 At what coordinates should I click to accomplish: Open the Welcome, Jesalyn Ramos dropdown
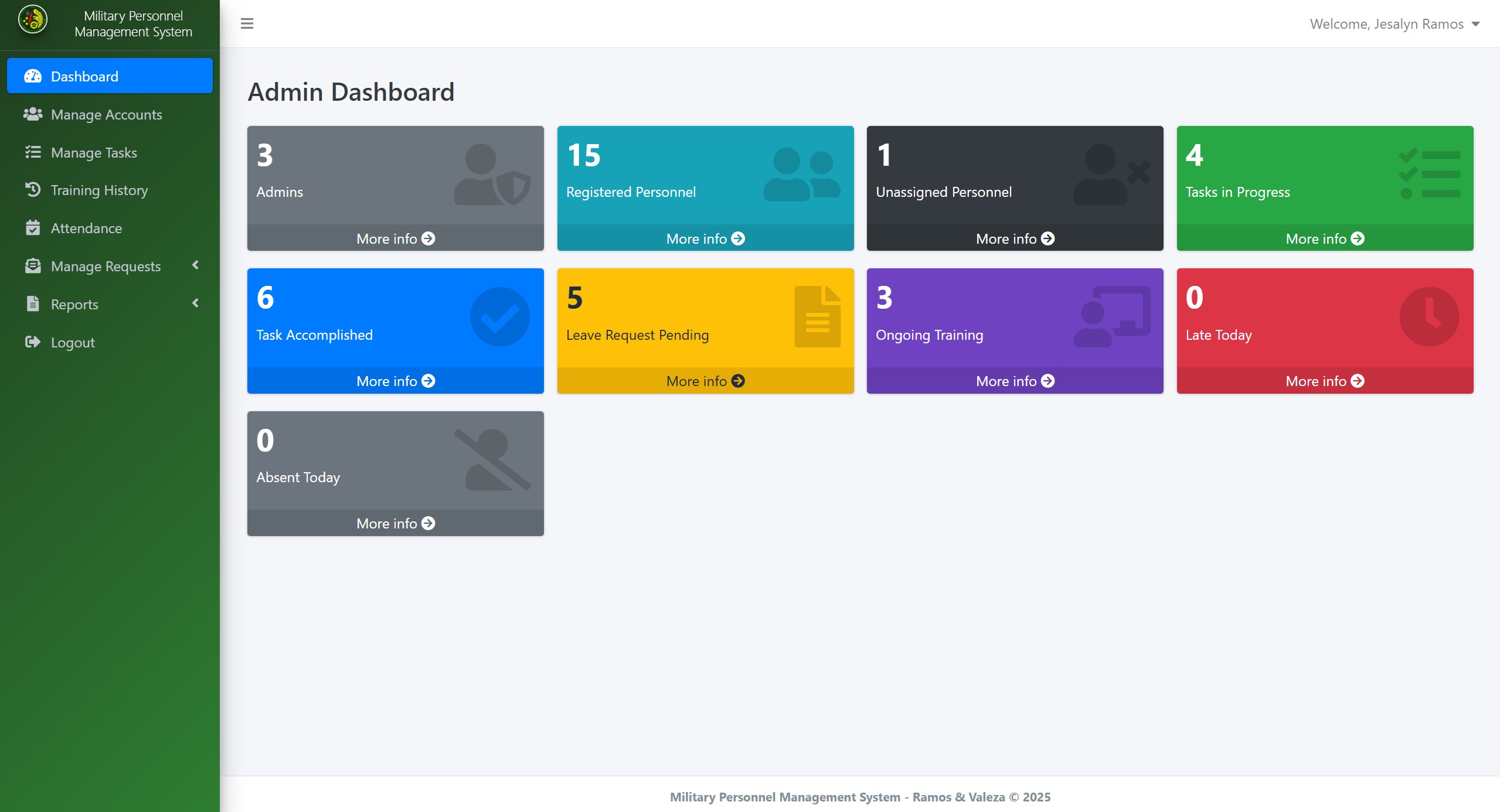(1394, 24)
